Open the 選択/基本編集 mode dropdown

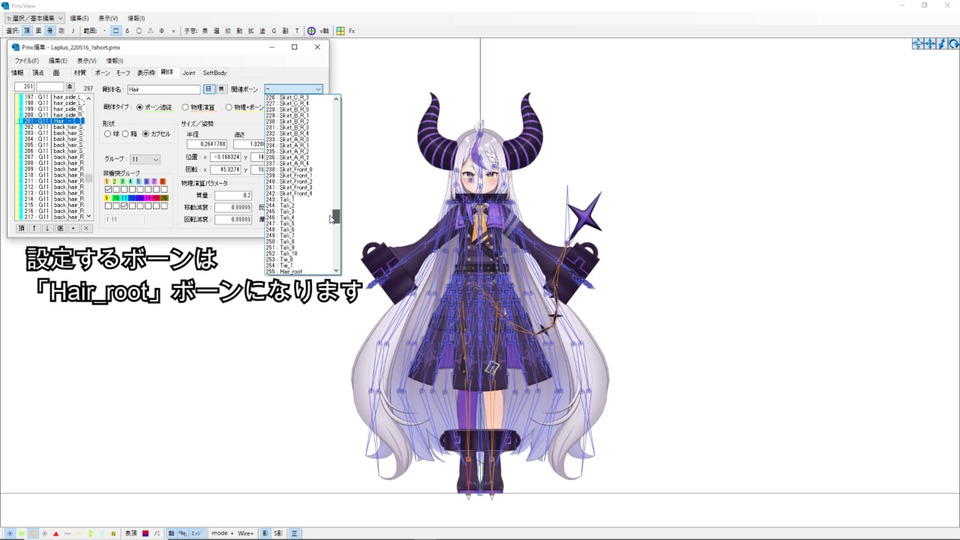point(34,18)
